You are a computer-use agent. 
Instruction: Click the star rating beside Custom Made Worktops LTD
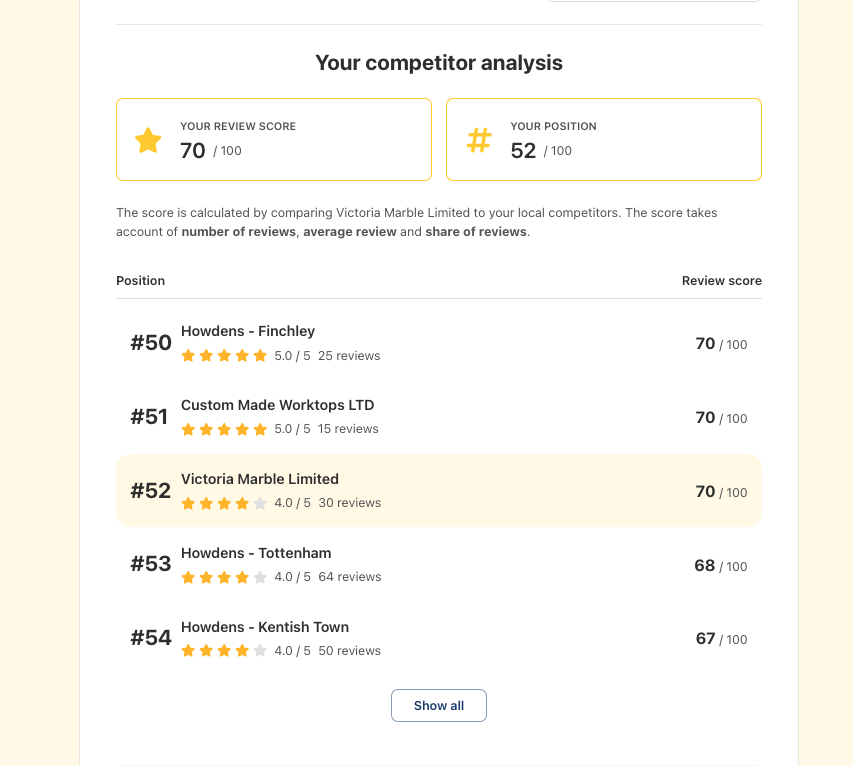point(225,429)
